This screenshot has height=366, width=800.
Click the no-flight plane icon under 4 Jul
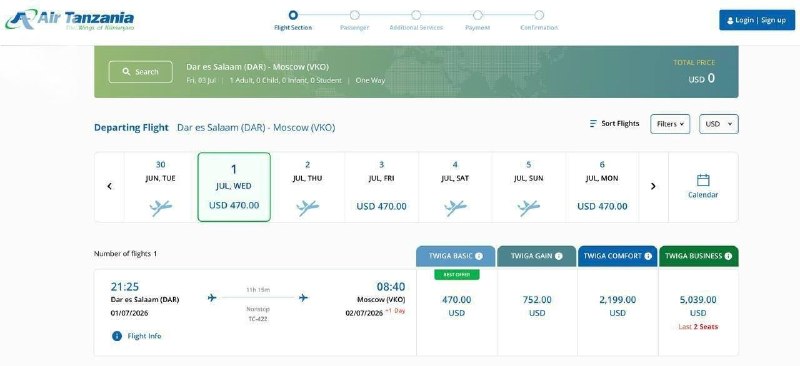coord(455,208)
